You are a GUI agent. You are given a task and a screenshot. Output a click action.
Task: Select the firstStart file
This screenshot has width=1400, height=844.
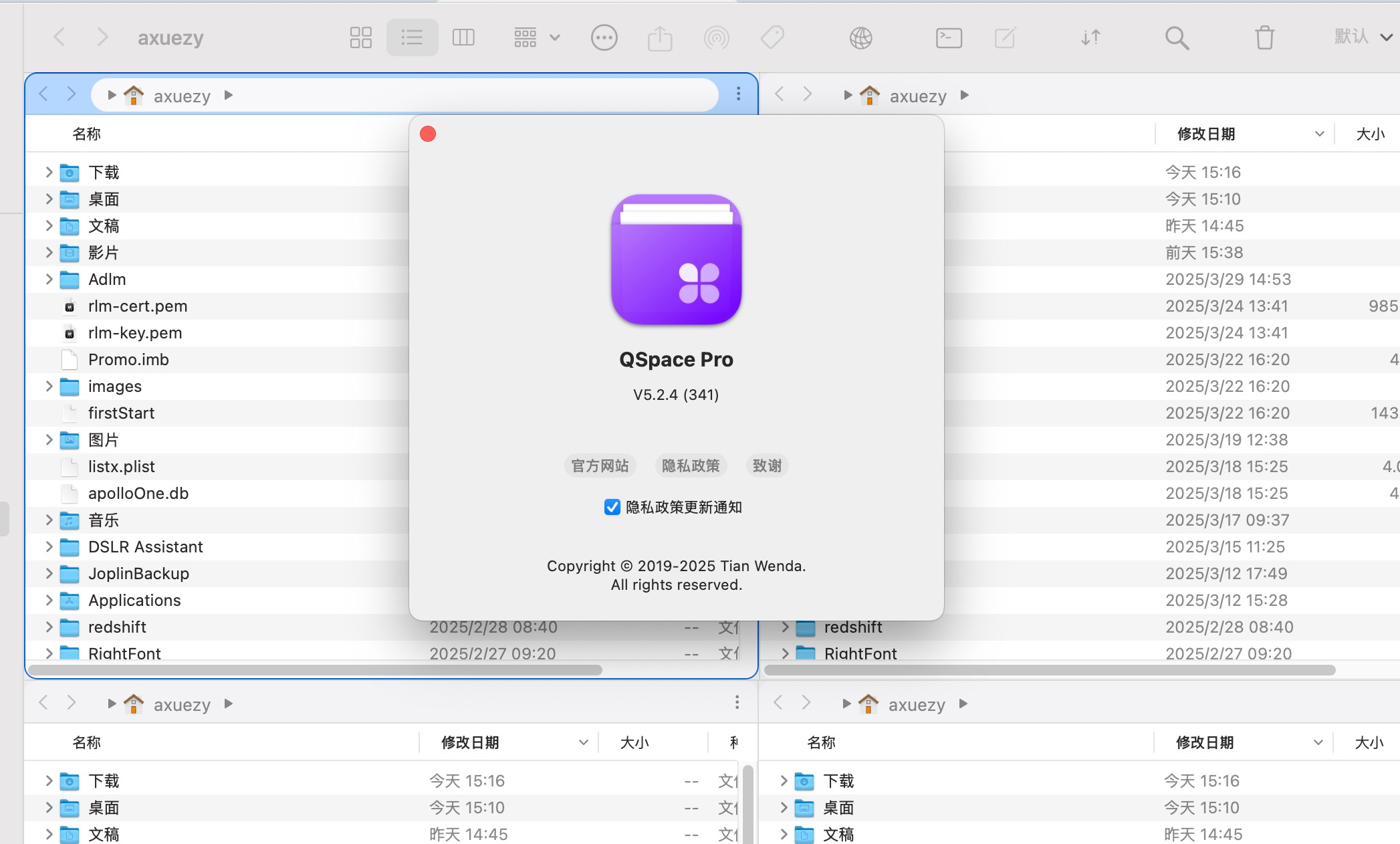tap(121, 413)
